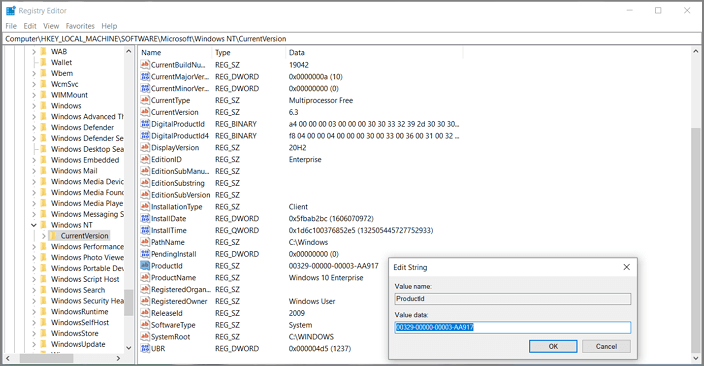704x366 pixels.
Task: Click the string icon beside InstallationType
Action: pyautogui.click(x=145, y=207)
